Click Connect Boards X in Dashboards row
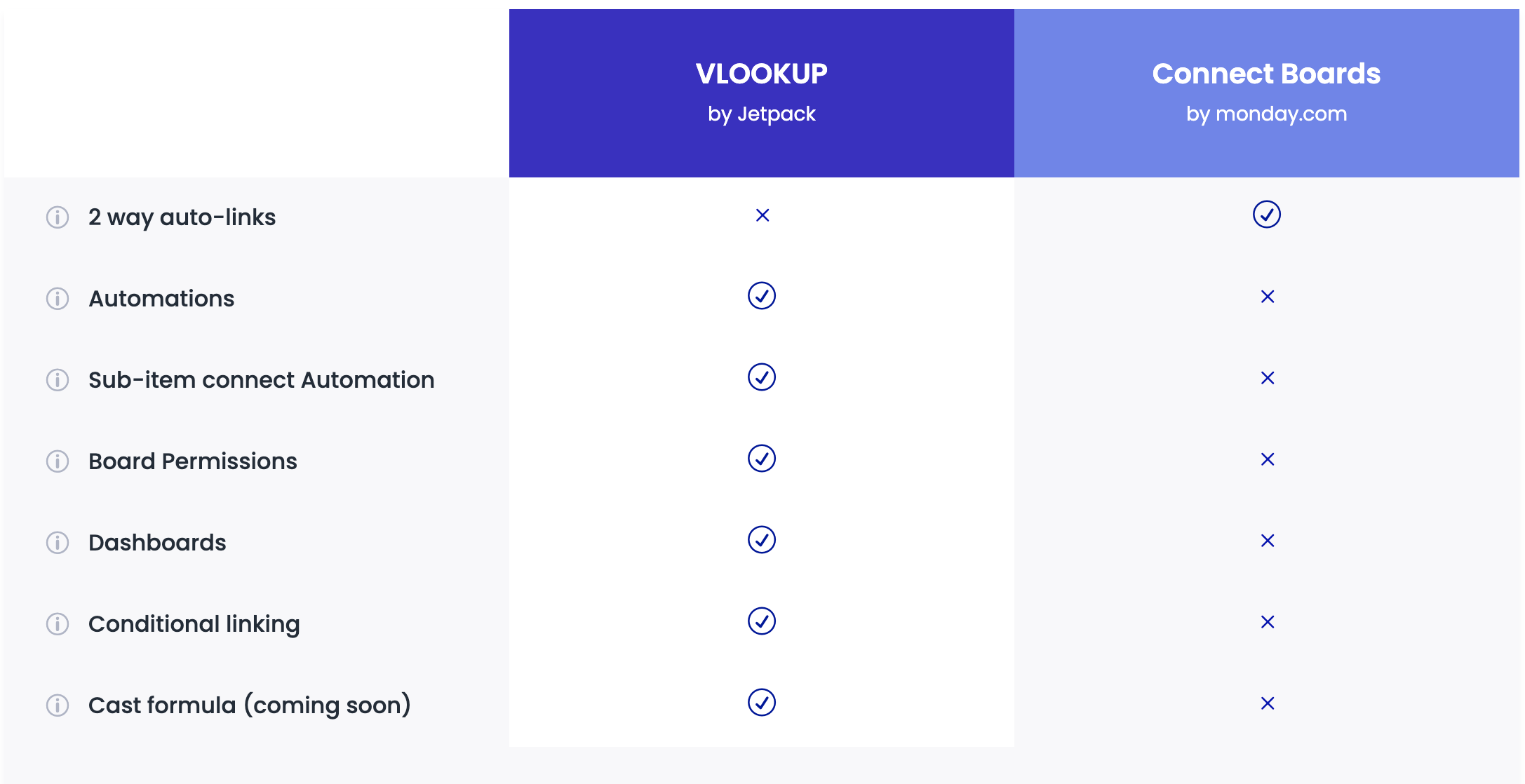Screen dimensions: 1525x784 1268,541
